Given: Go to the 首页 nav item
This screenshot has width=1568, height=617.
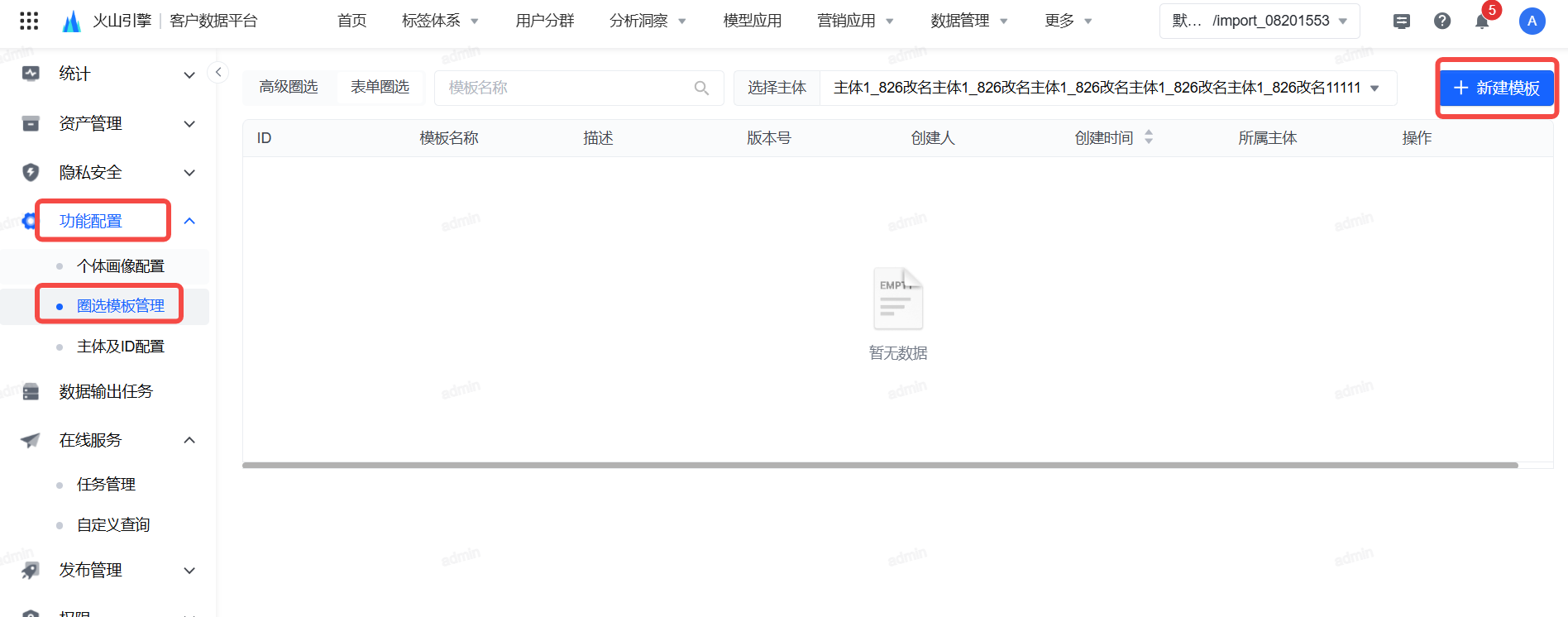Looking at the screenshot, I should (x=352, y=21).
